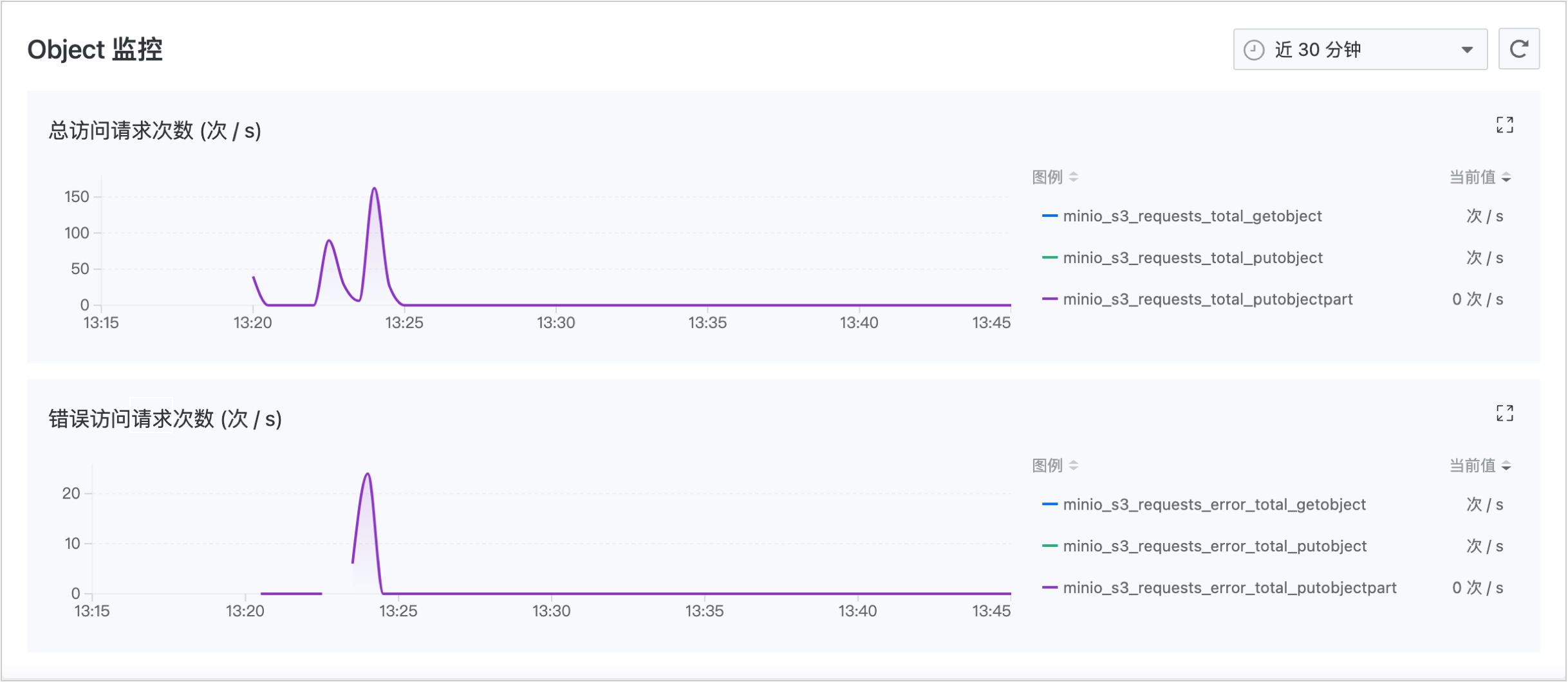Toggle minio_s3_requests_total_putobjectpart series visibility
The image size is (1568, 682).
pyautogui.click(x=1207, y=299)
